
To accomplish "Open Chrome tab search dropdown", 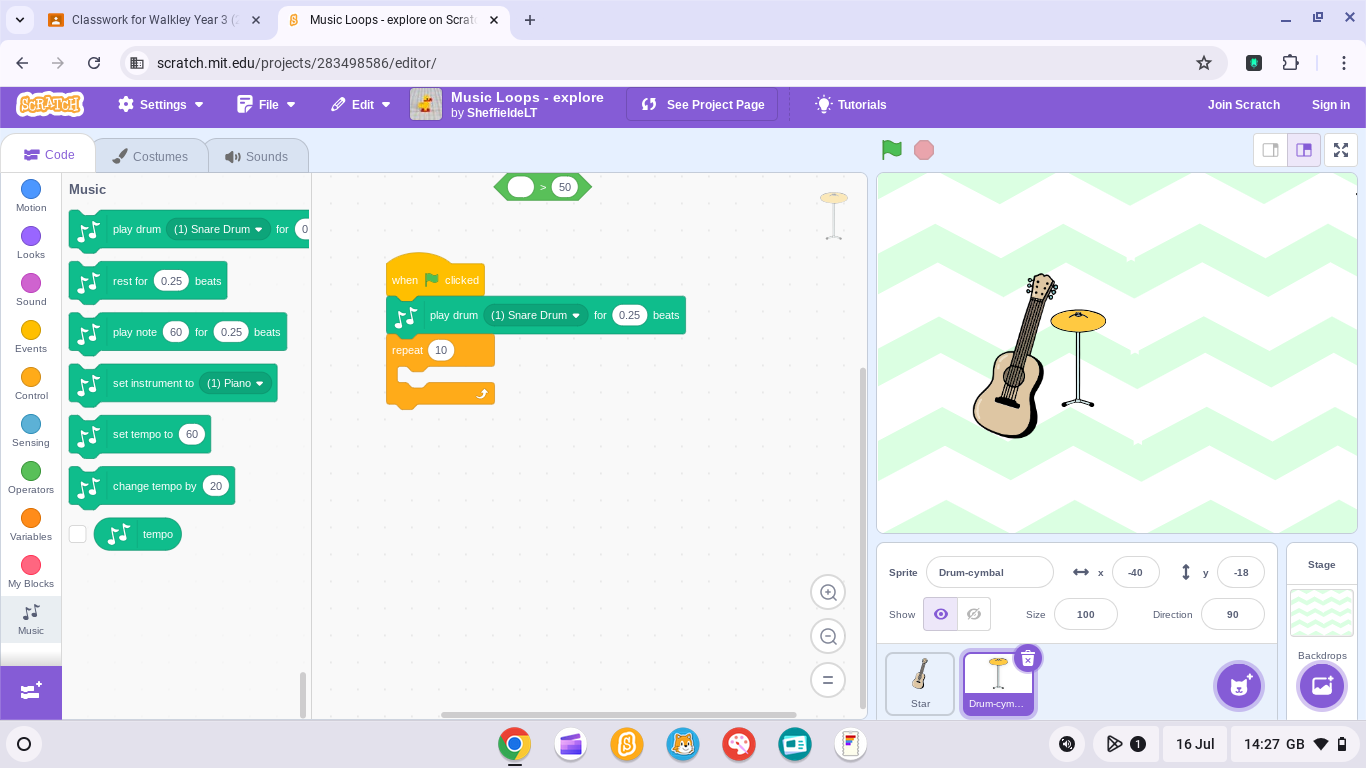I will [20, 20].
